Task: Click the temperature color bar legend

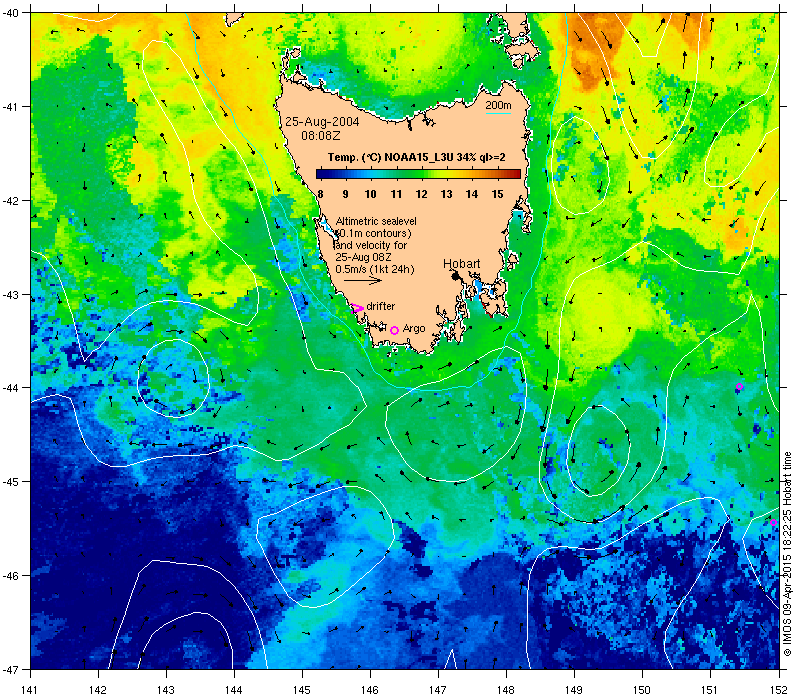Action: tap(418, 174)
